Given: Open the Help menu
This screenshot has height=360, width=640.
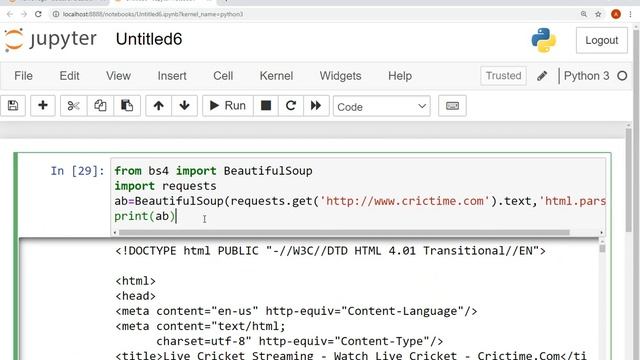Looking at the screenshot, I should click(x=400, y=76).
